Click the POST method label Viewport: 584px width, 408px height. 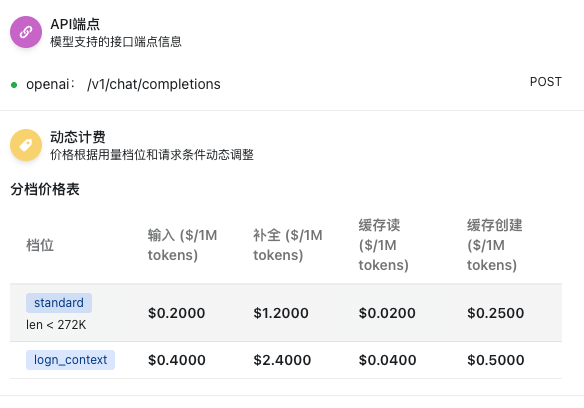tap(546, 82)
